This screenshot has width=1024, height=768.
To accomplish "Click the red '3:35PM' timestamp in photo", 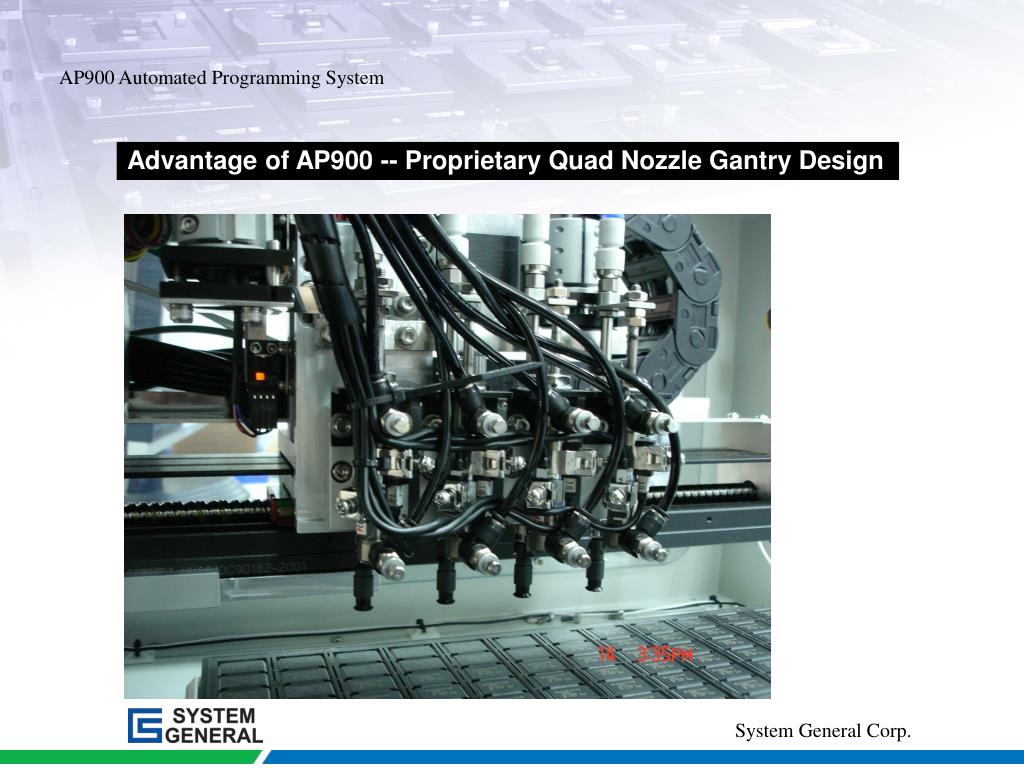I will 665,654.
